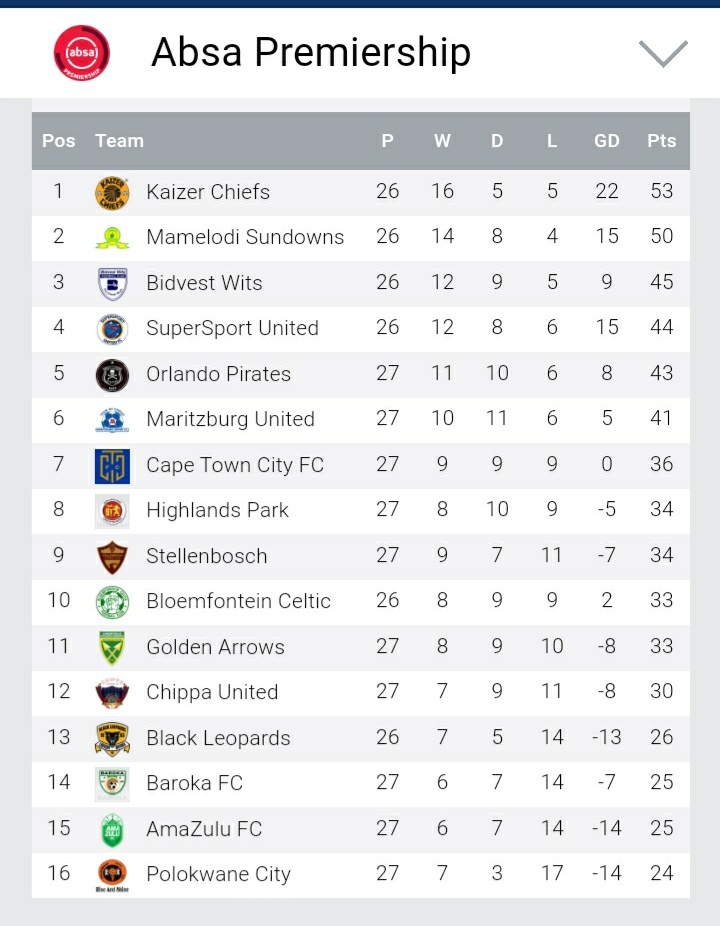Click the Kaizer Chiefs club crest
Viewport: 720px width, 926px height.
tap(112, 192)
